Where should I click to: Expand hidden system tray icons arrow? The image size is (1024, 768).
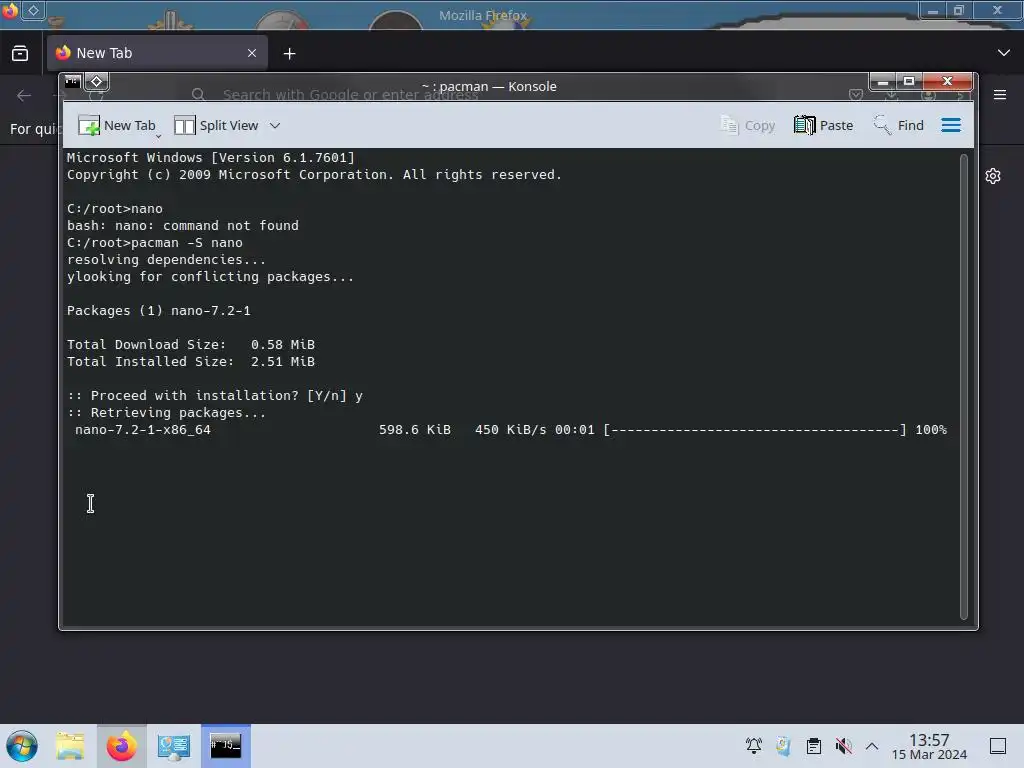[872, 746]
